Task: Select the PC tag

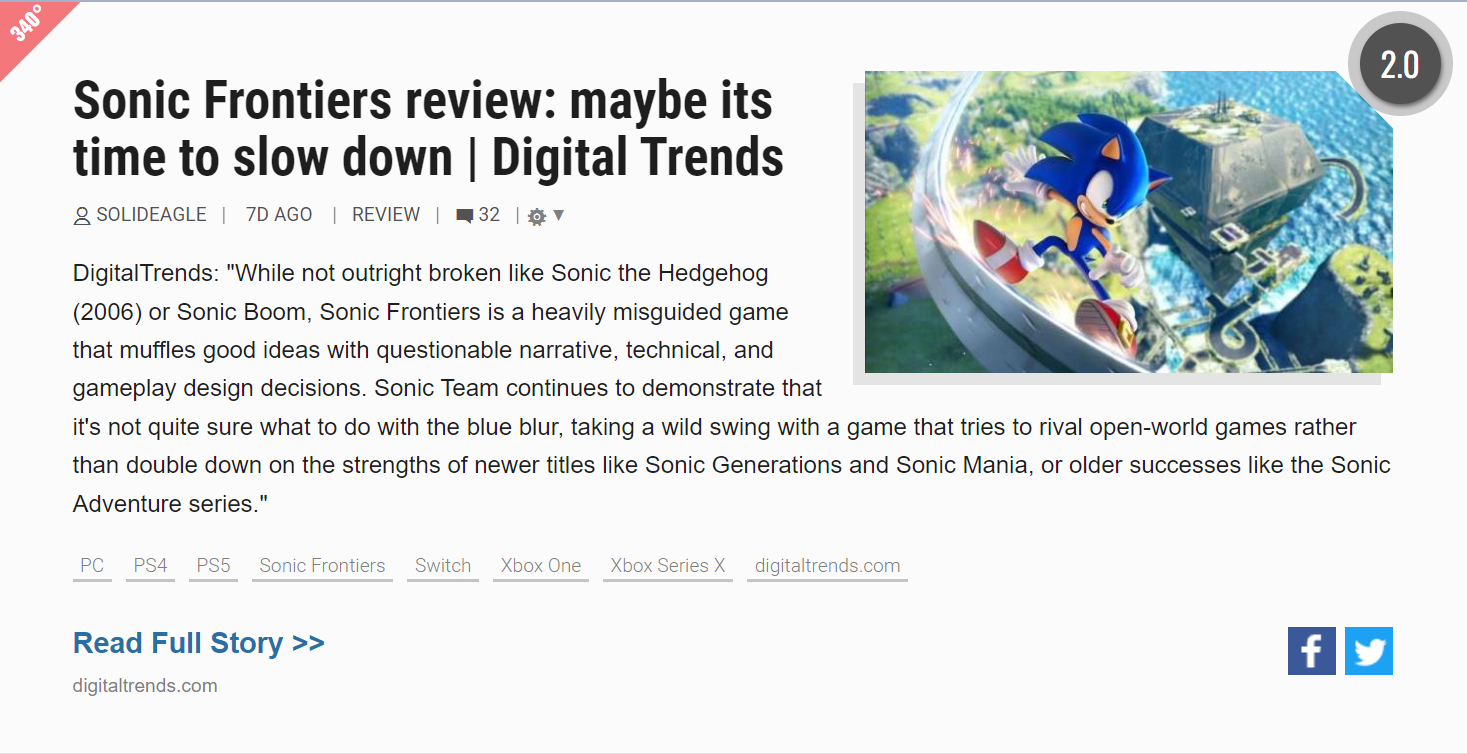Action: click(x=92, y=566)
